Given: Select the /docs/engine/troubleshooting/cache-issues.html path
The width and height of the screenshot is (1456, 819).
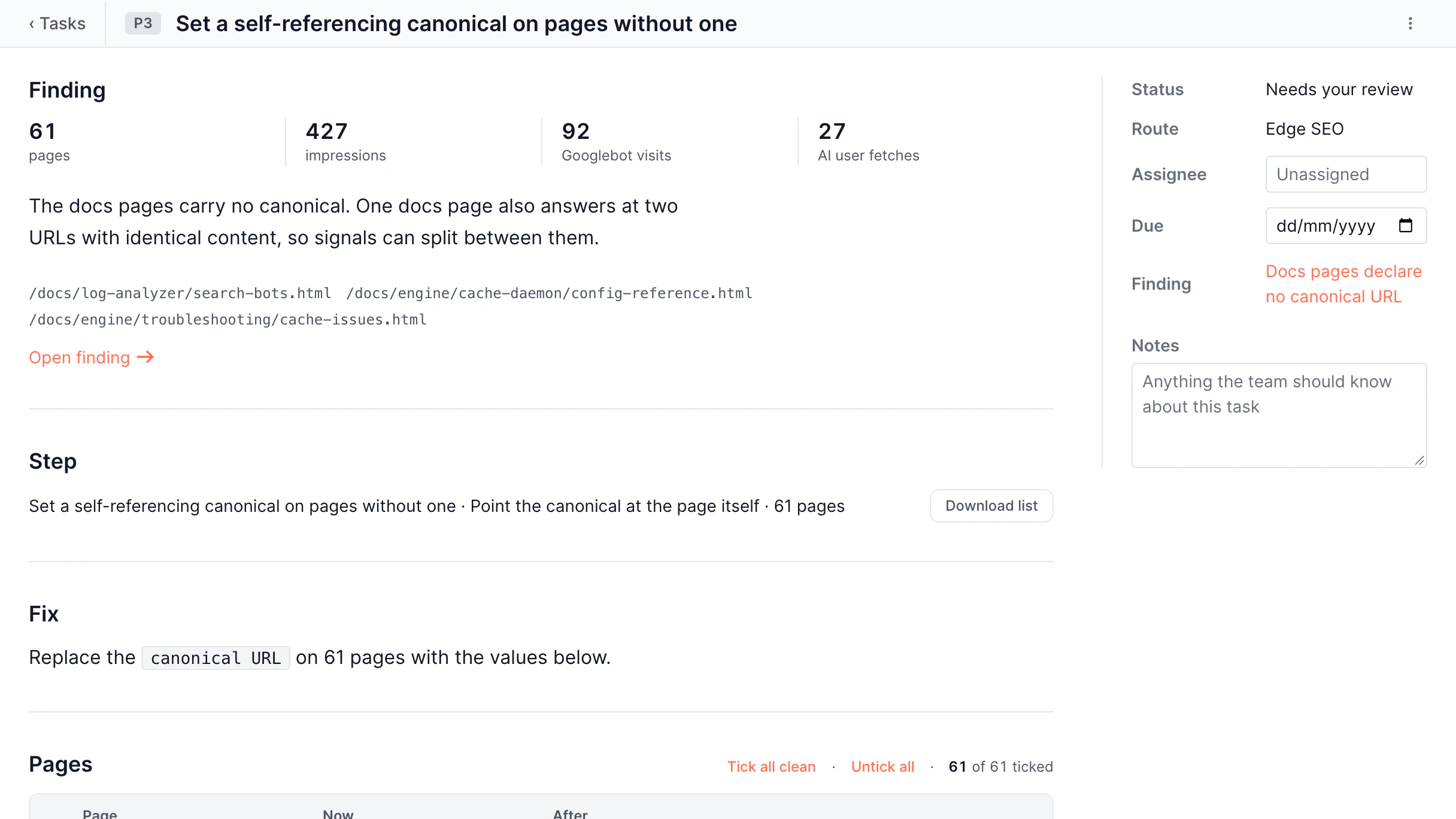Looking at the screenshot, I should pyautogui.click(x=227, y=320).
